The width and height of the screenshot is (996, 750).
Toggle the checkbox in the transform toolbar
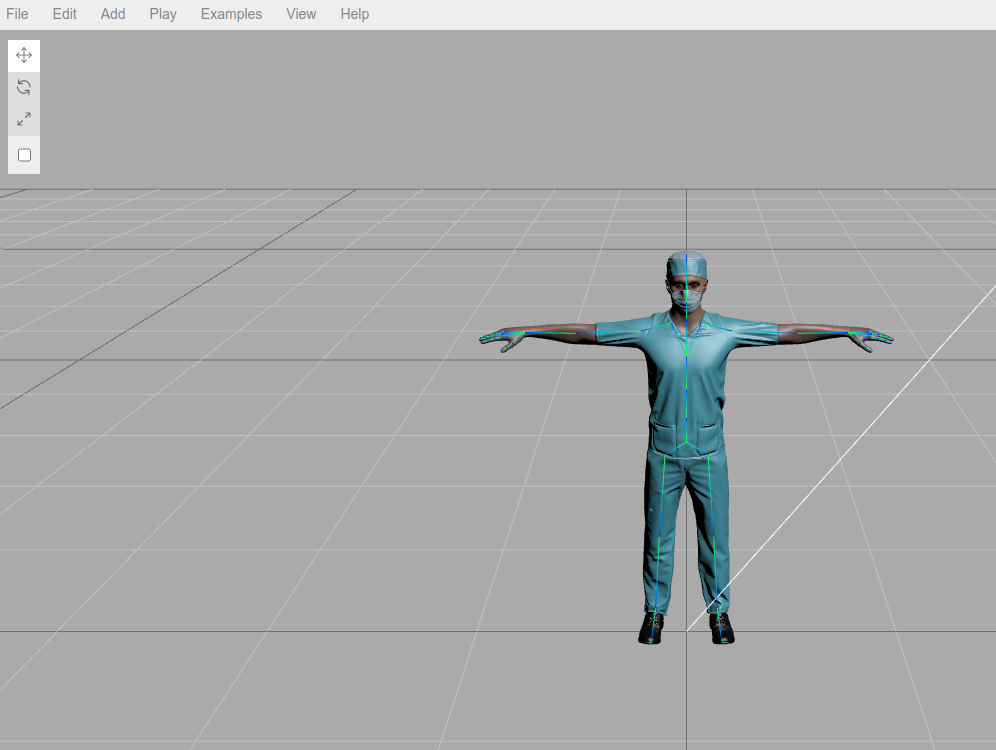click(x=24, y=155)
